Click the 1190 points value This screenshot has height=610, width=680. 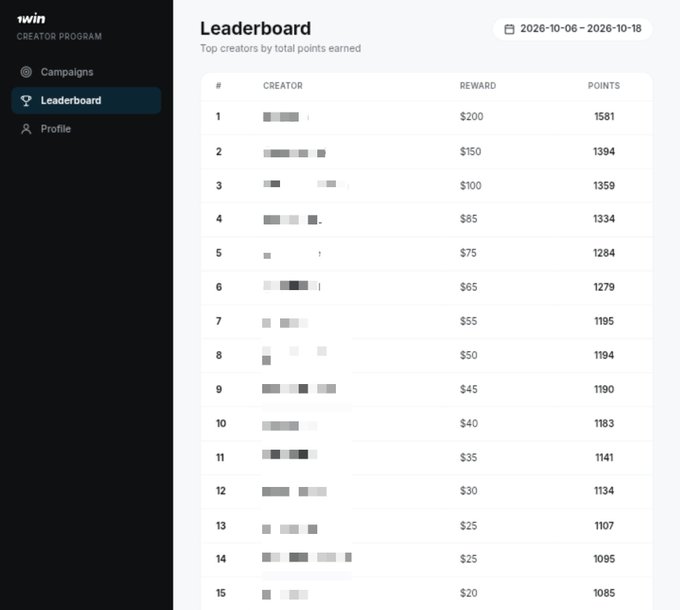[604, 389]
